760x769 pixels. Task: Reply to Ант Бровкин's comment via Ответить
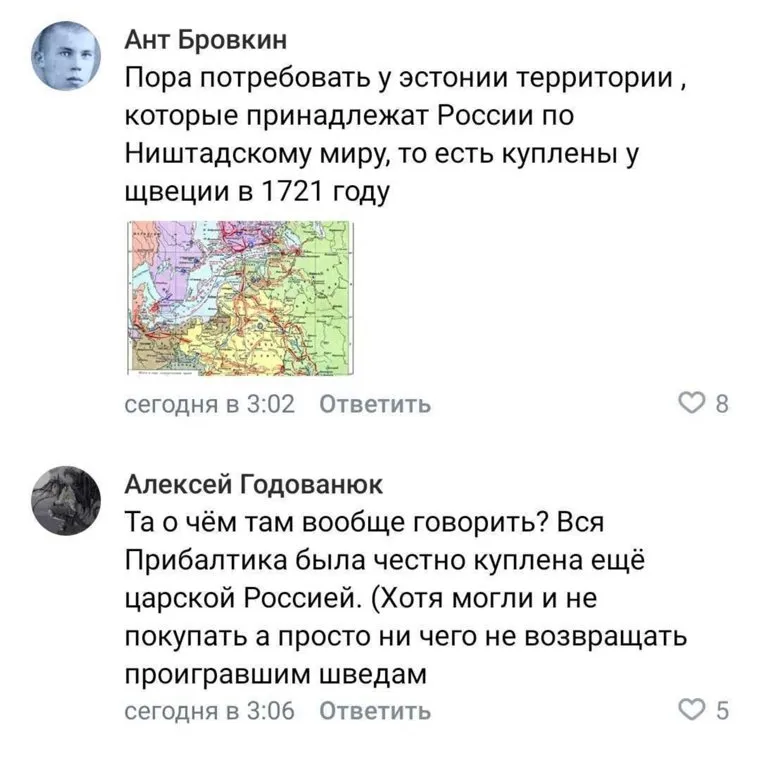click(x=375, y=404)
